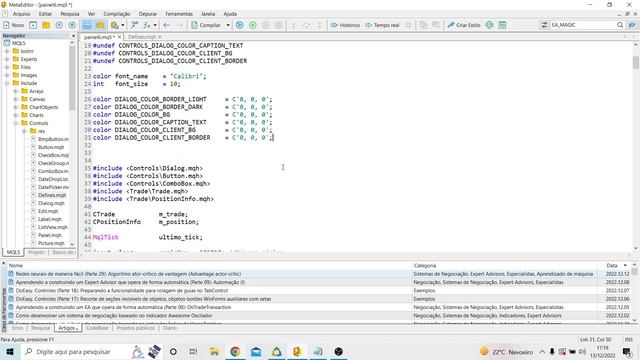
Task: Expand the Files folder in navigator
Action: [7, 67]
